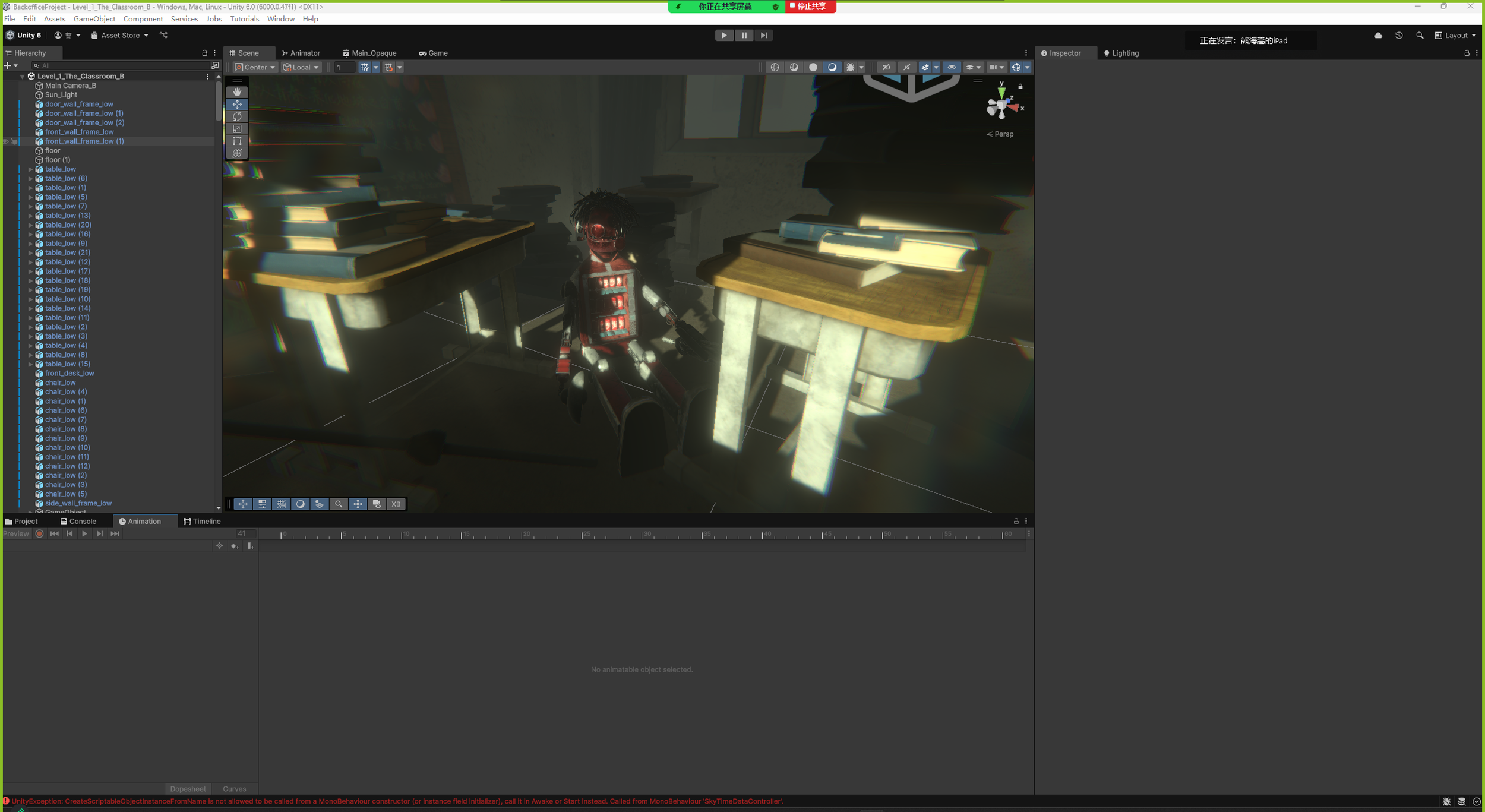The height and width of the screenshot is (812, 1485).
Task: Open the GameObject menu
Action: coord(94,19)
